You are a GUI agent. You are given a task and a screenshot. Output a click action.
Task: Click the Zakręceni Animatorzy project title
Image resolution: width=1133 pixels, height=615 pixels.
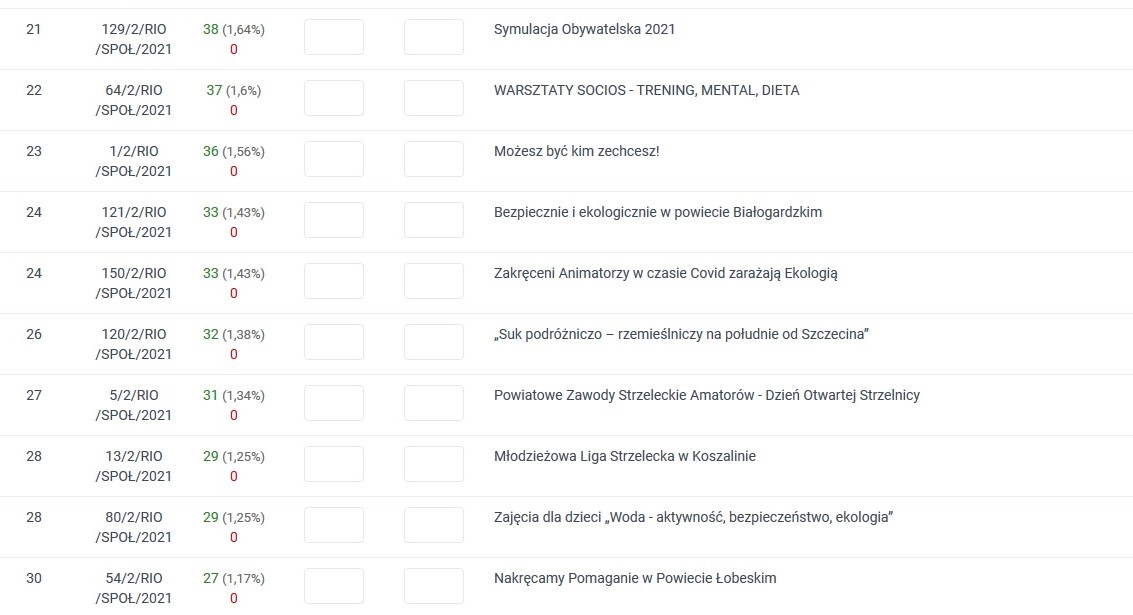665,273
